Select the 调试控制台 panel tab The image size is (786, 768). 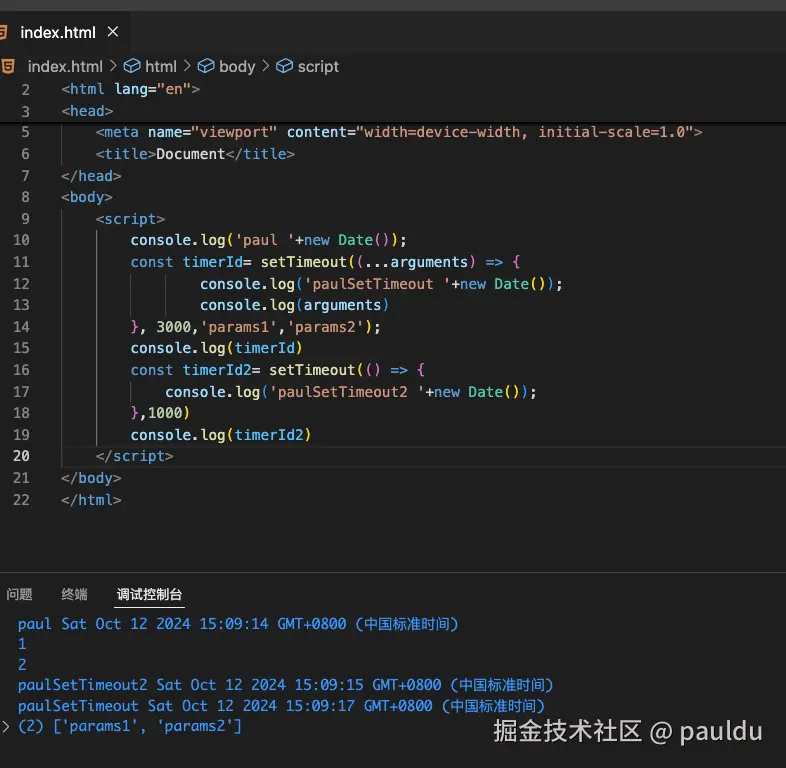[x=149, y=594]
